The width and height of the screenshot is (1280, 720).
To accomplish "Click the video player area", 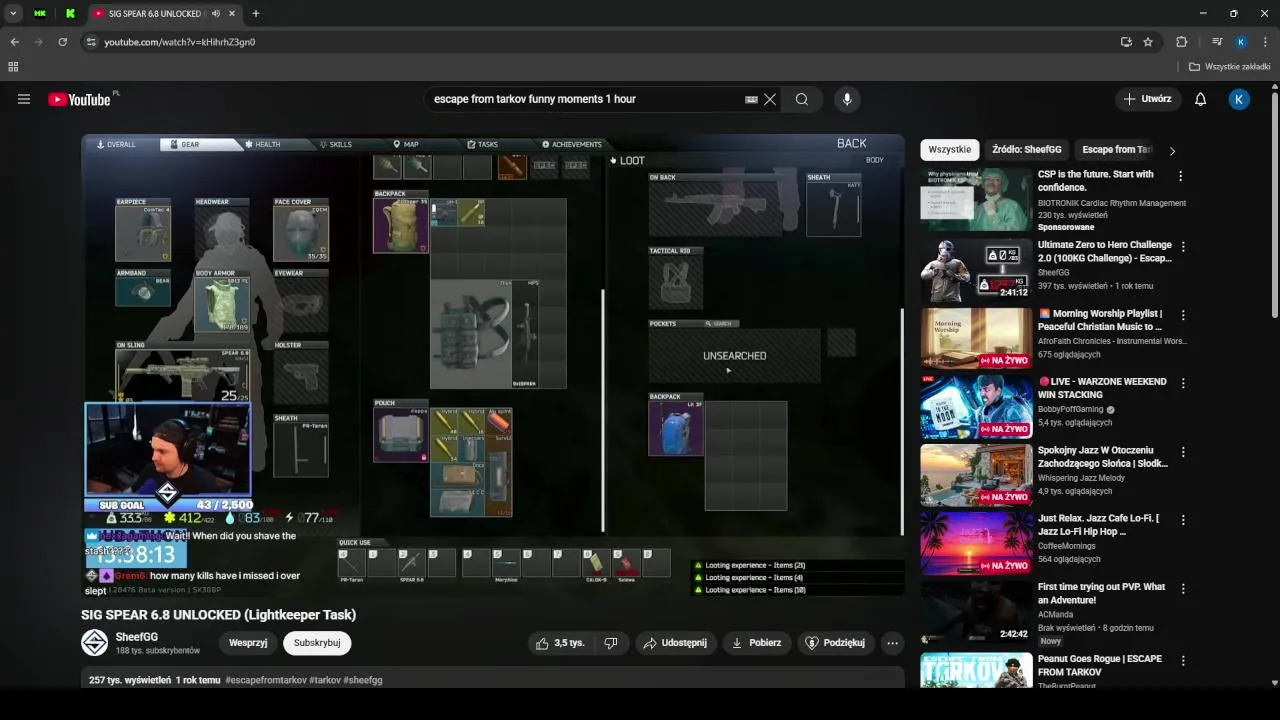I will click(493, 366).
